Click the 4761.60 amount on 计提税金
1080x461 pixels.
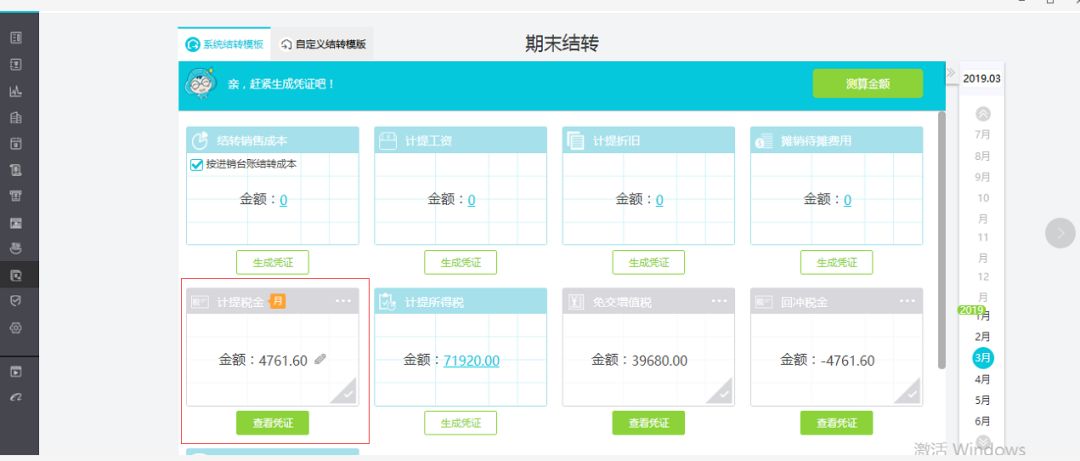tap(283, 360)
